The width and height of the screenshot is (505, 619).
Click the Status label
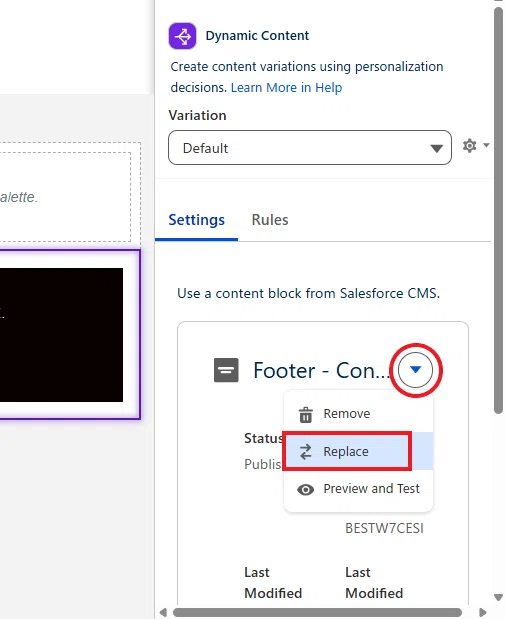click(x=263, y=438)
